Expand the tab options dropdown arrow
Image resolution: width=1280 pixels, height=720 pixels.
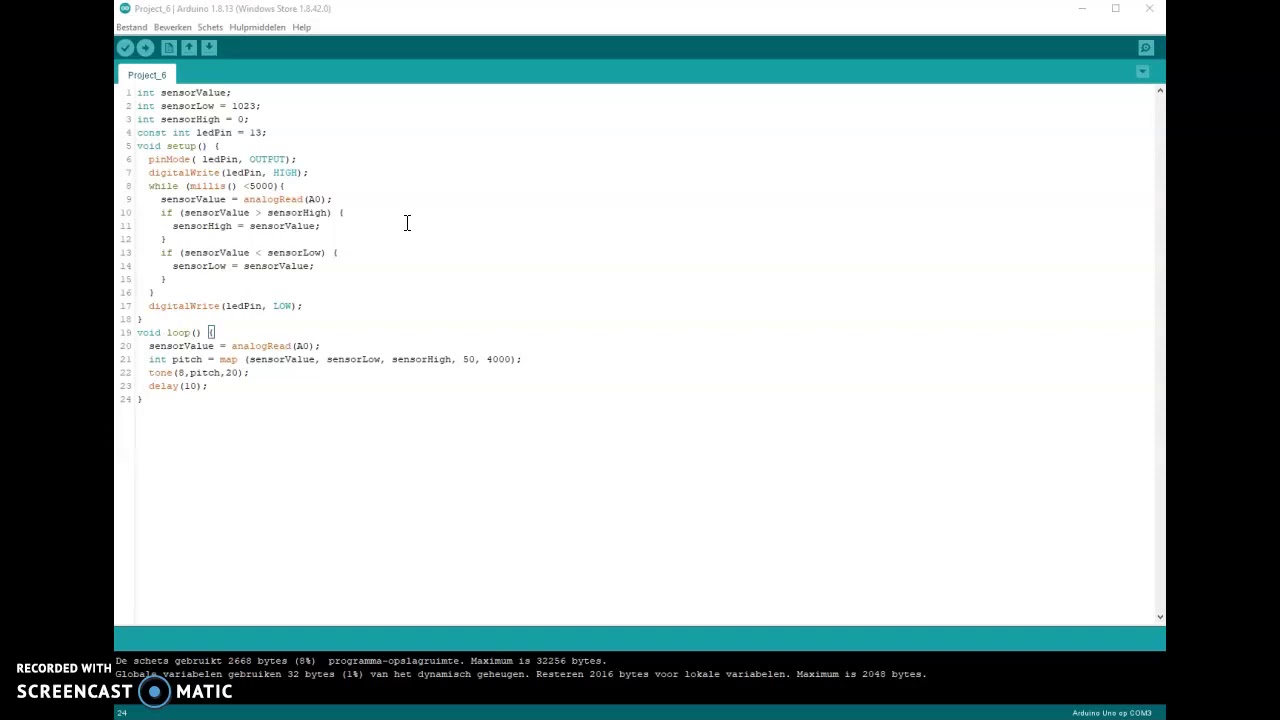pos(1143,72)
